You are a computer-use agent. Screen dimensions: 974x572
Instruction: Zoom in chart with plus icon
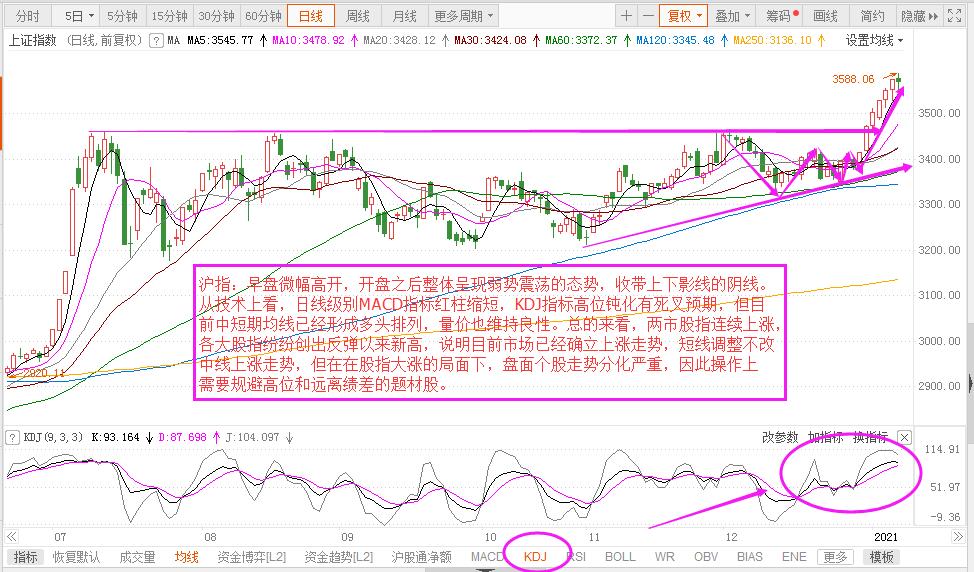pos(626,16)
